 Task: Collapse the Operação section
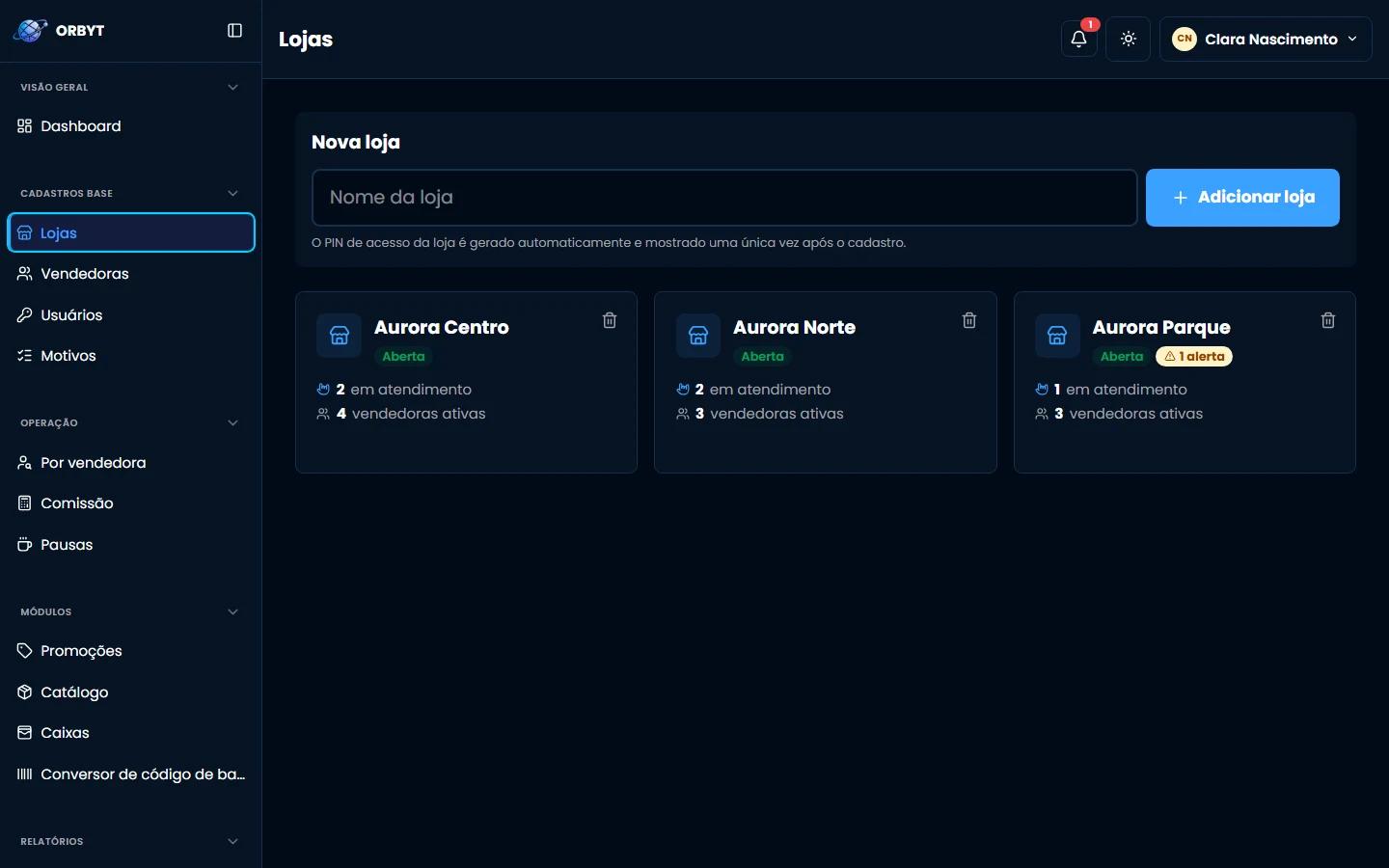tap(232, 423)
